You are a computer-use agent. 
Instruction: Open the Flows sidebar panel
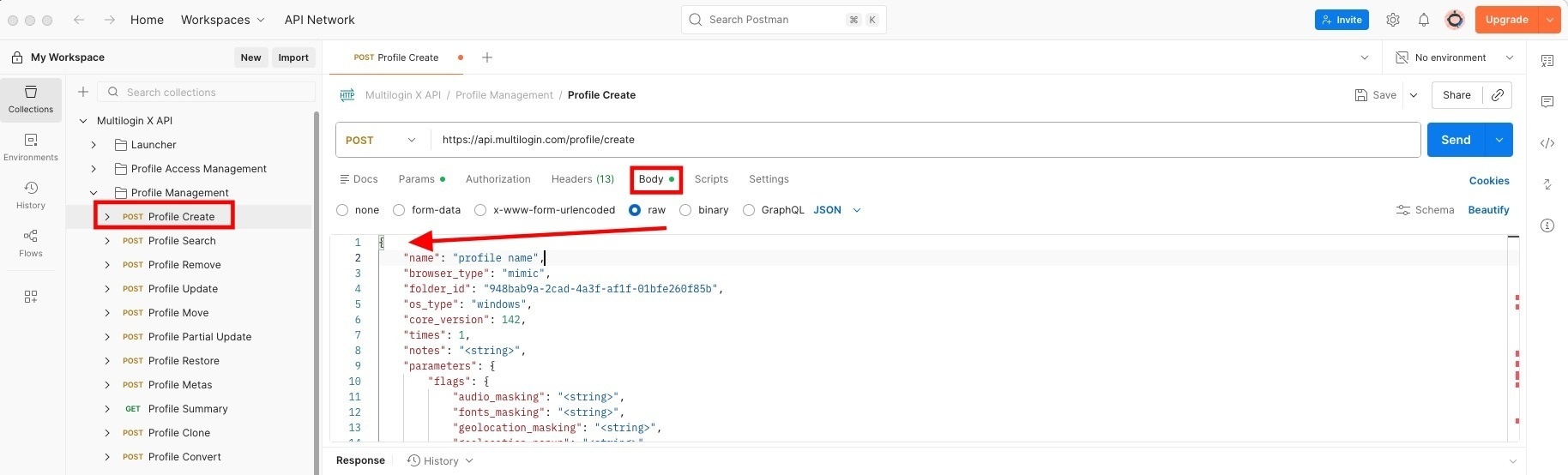31,244
